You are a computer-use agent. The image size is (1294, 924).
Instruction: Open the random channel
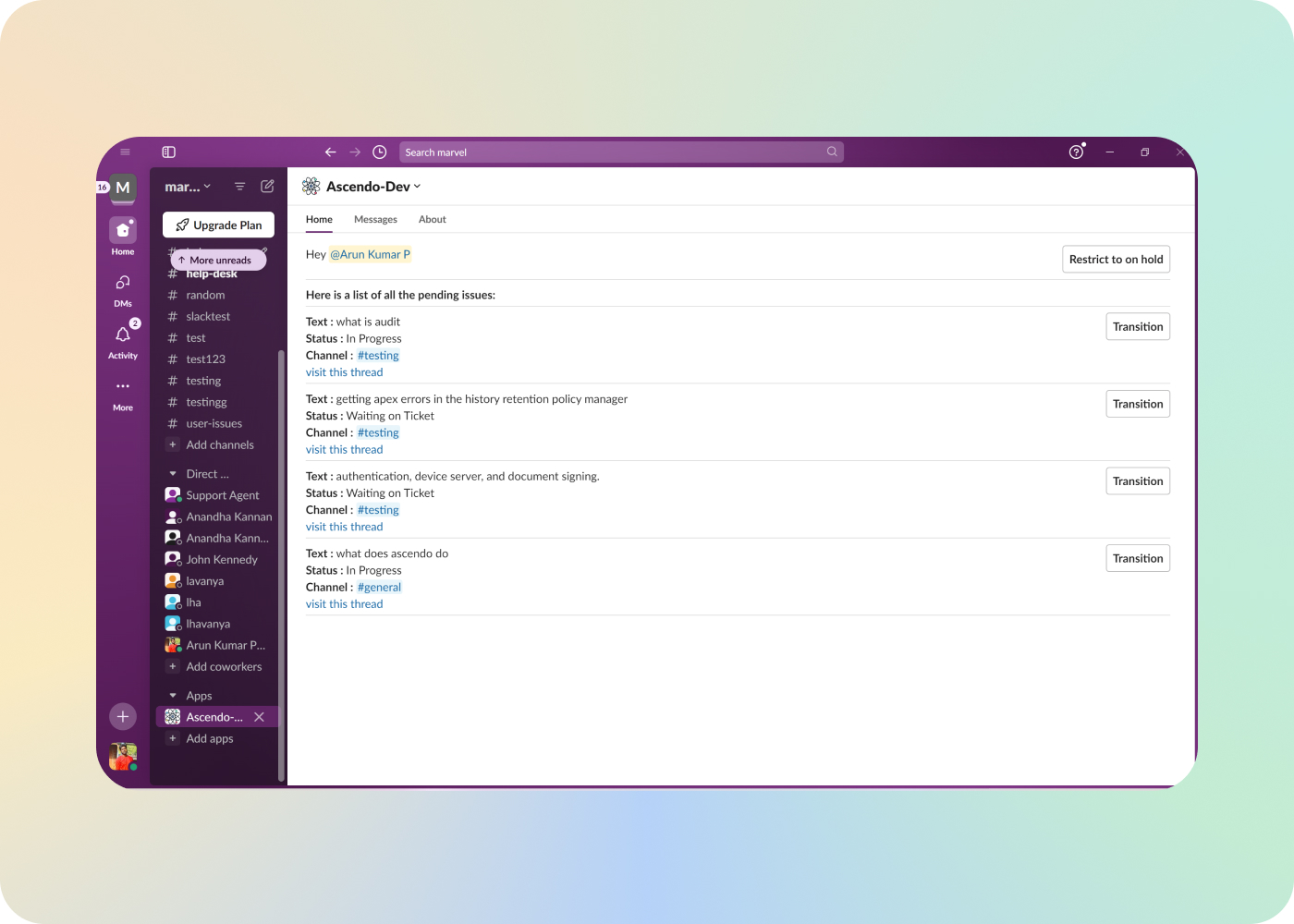(x=218, y=295)
